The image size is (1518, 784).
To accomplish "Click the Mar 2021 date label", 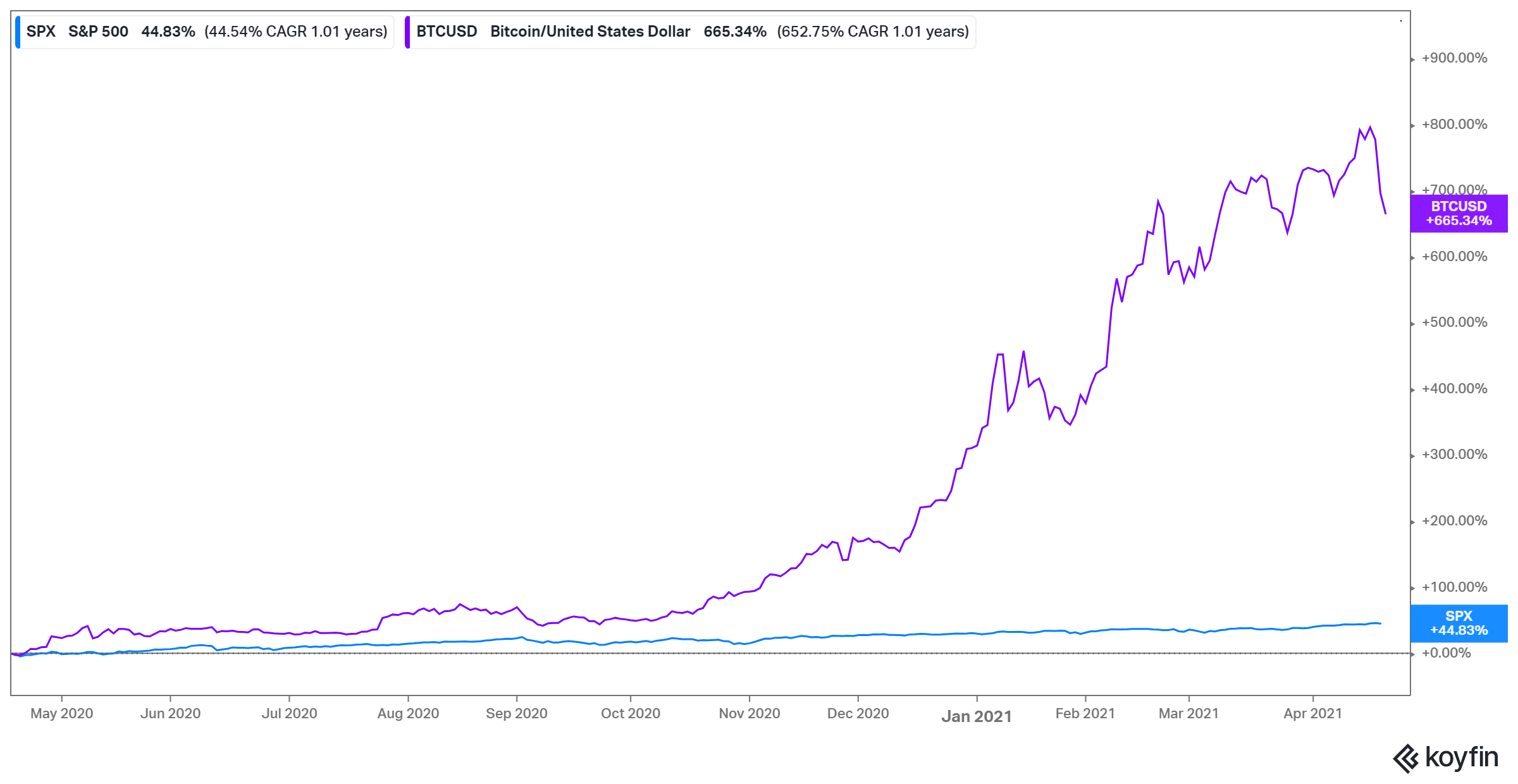I will tap(1188, 713).
